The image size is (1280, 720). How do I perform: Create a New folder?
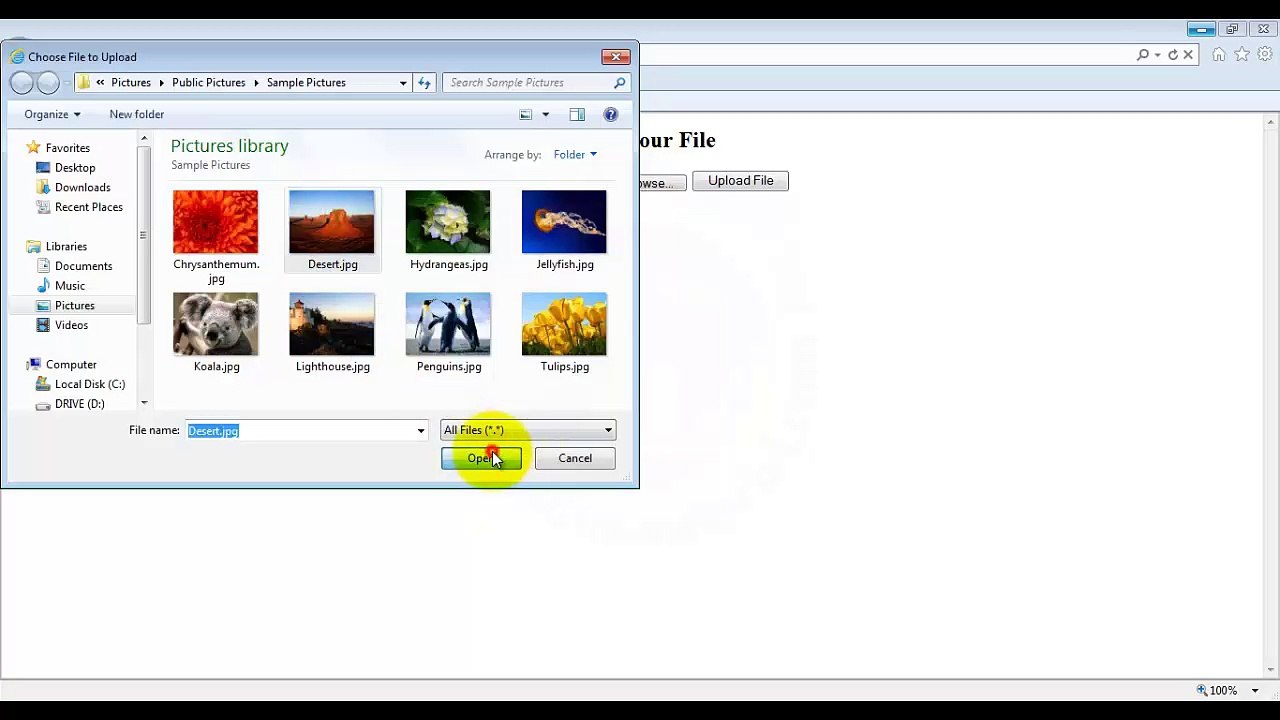click(137, 114)
